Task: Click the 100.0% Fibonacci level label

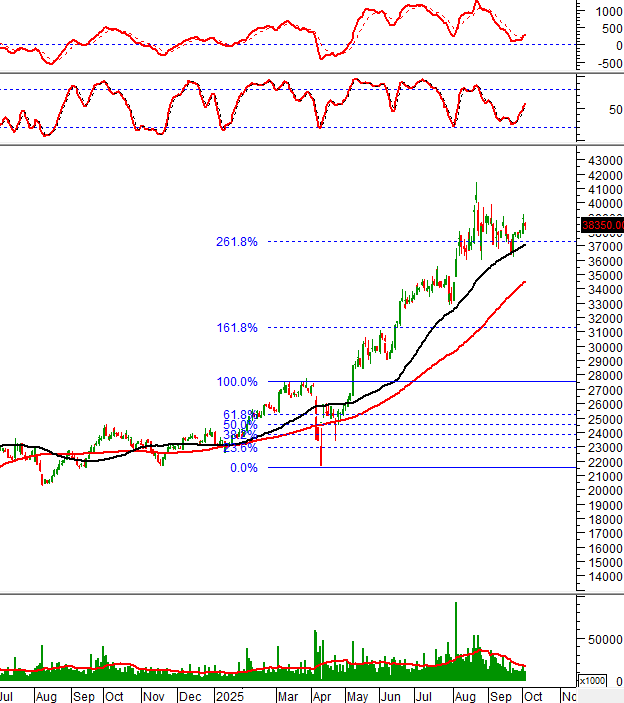Action: (x=236, y=381)
